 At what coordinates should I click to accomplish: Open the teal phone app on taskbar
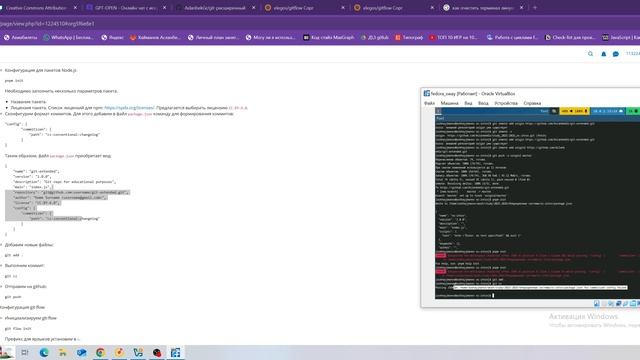point(138,353)
